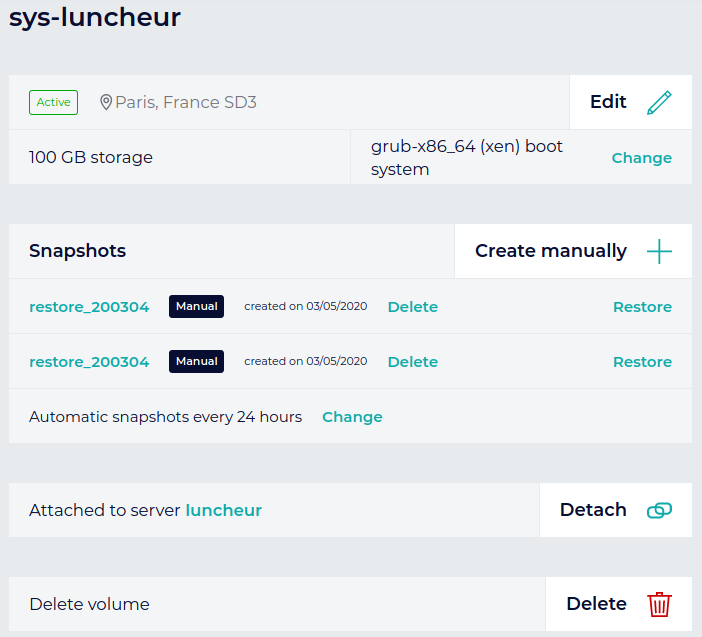Screen dimensions: 702x637
Task: Click the pencil edit icon
Action: (x=659, y=102)
